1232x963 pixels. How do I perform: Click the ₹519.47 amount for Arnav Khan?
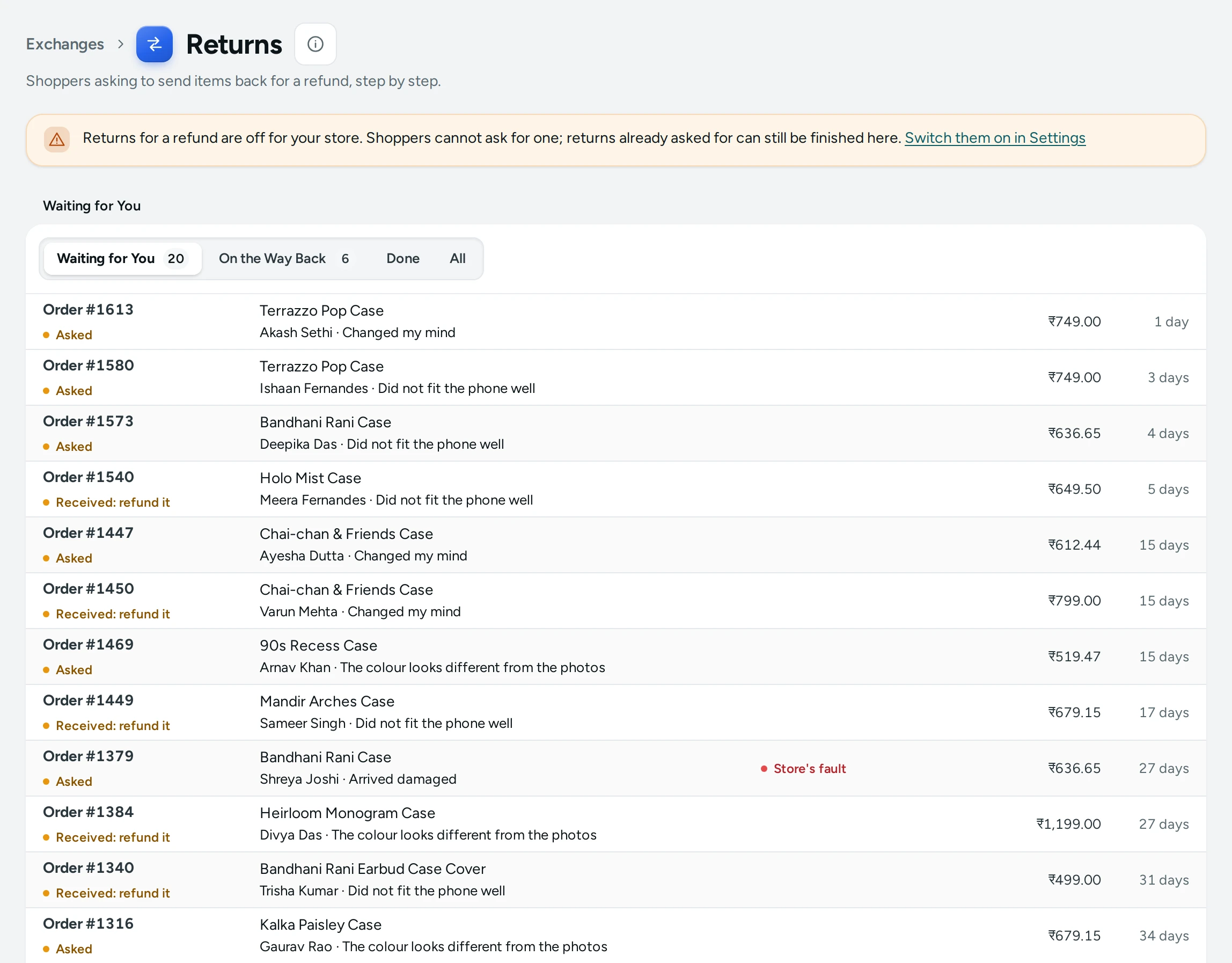tap(1075, 656)
